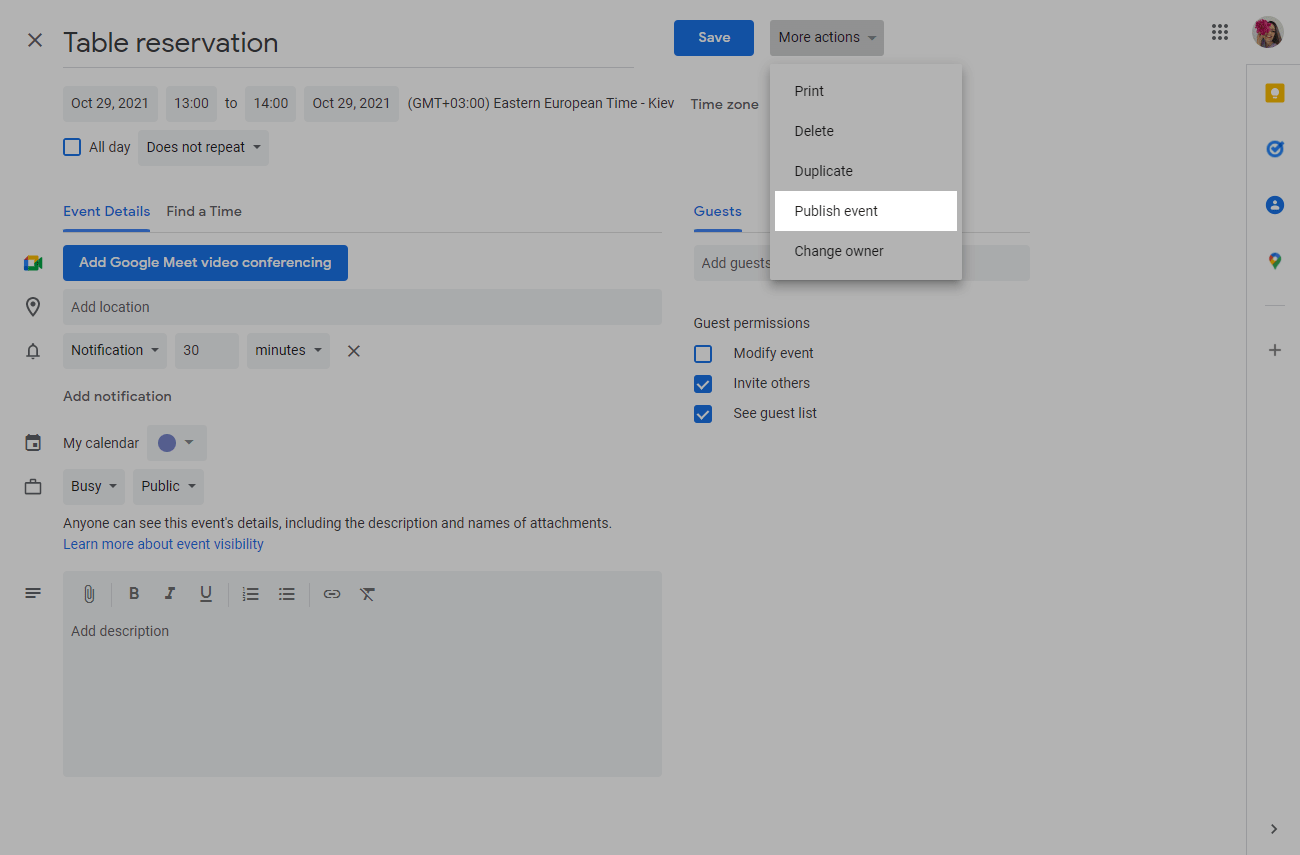1300x855 pixels.
Task: Toggle bold text formatting
Action: pos(134,594)
